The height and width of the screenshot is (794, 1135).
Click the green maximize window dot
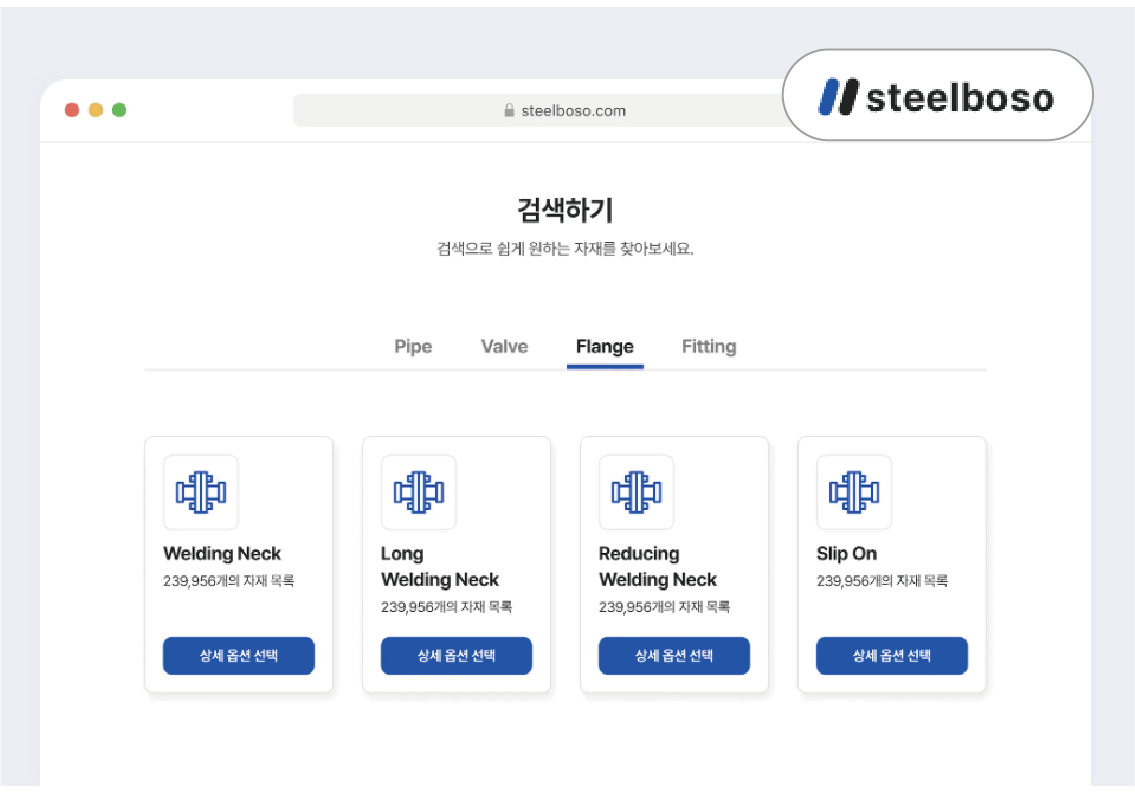tap(119, 110)
